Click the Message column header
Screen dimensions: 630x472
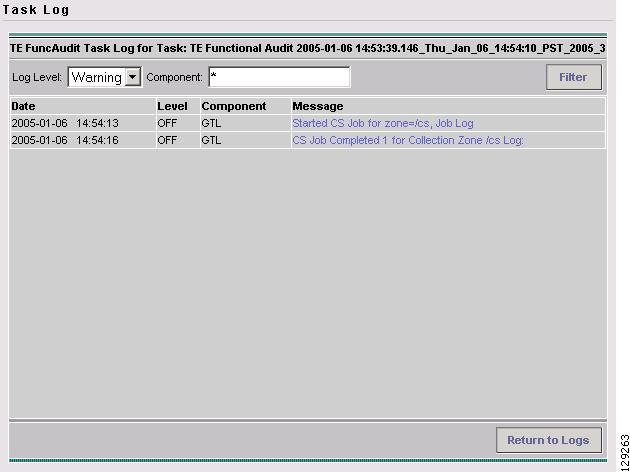pos(448,106)
